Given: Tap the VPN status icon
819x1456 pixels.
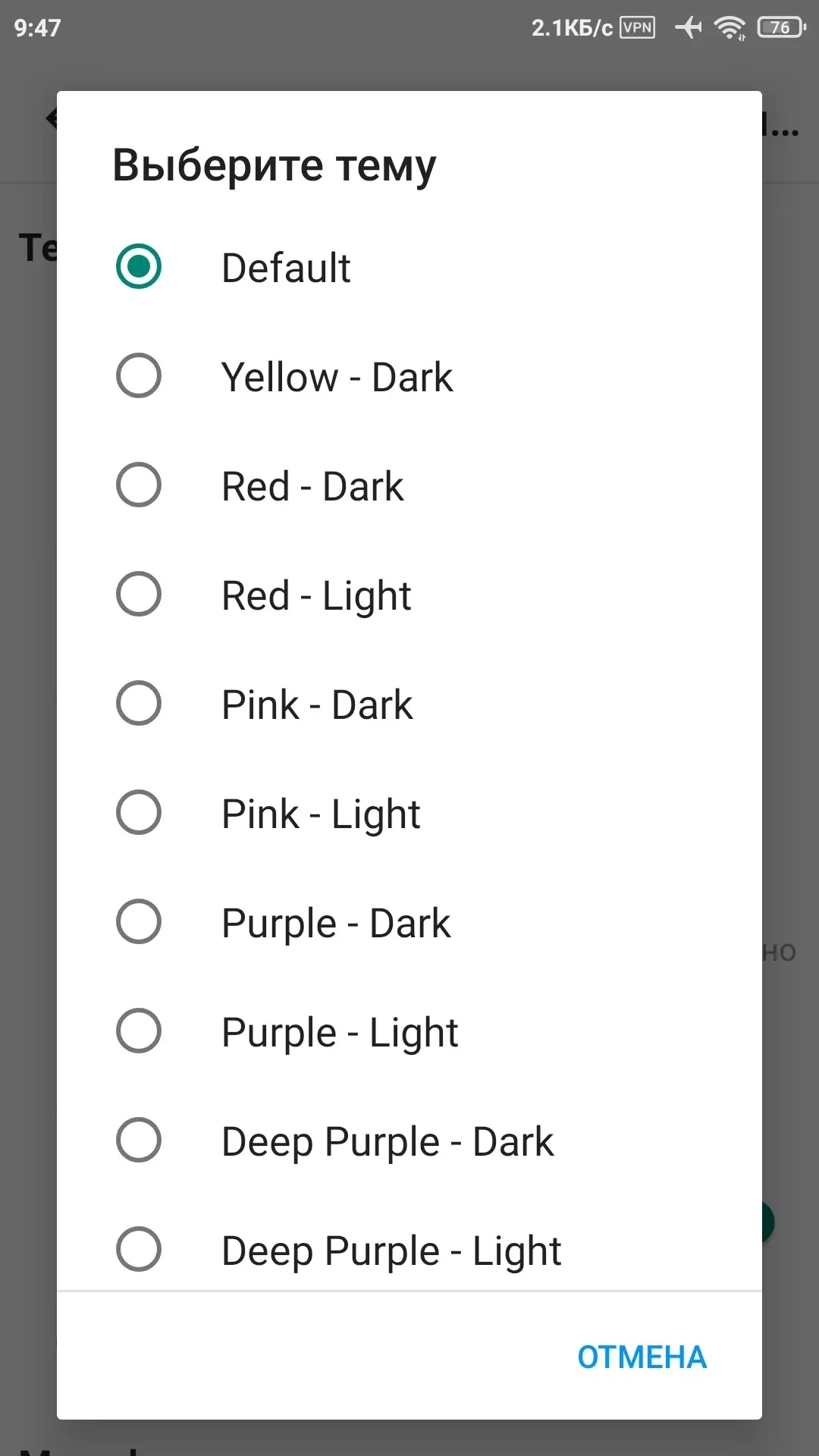Looking at the screenshot, I should coord(637,28).
